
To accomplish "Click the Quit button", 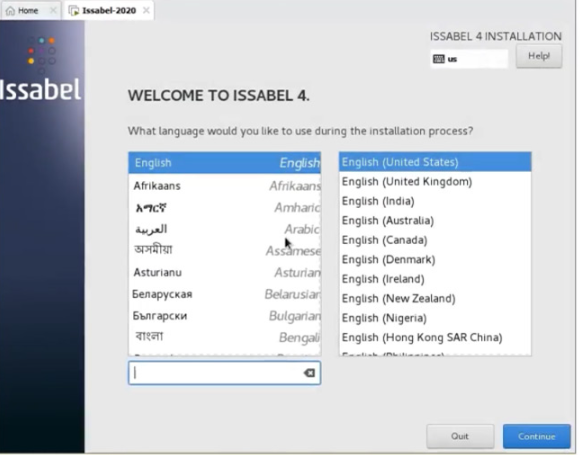I will 460,437.
